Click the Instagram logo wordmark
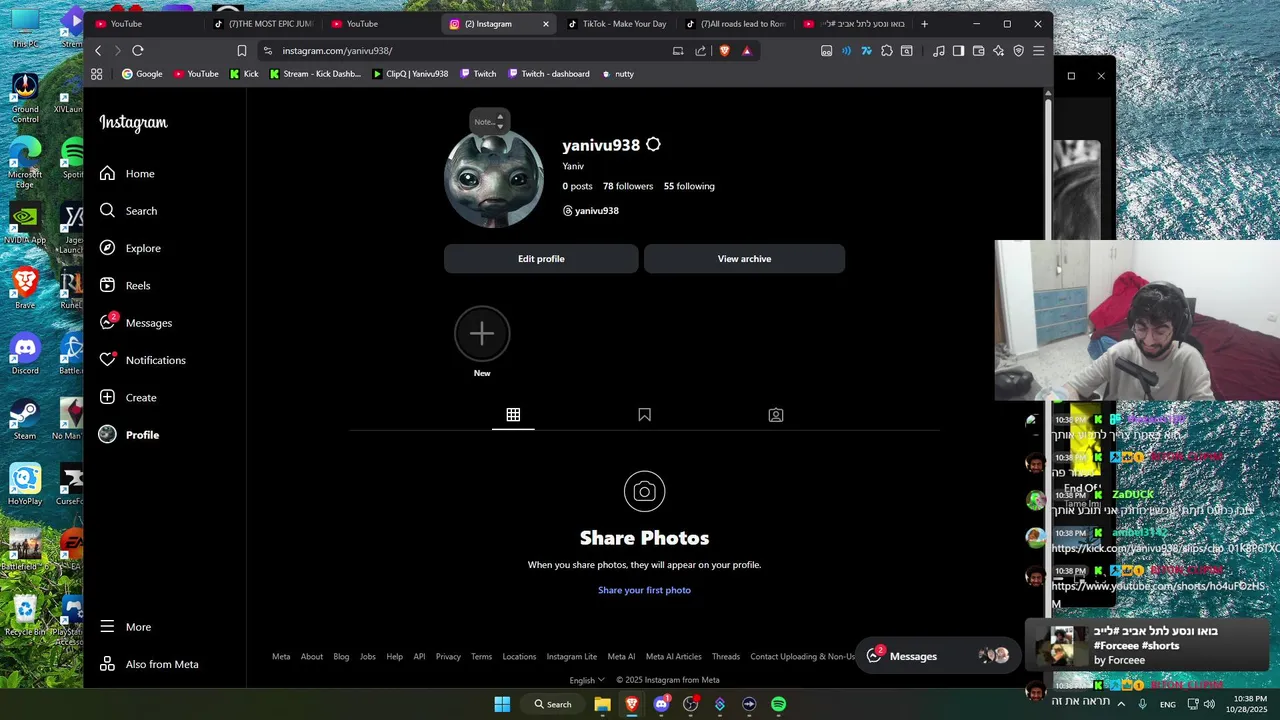 (133, 123)
